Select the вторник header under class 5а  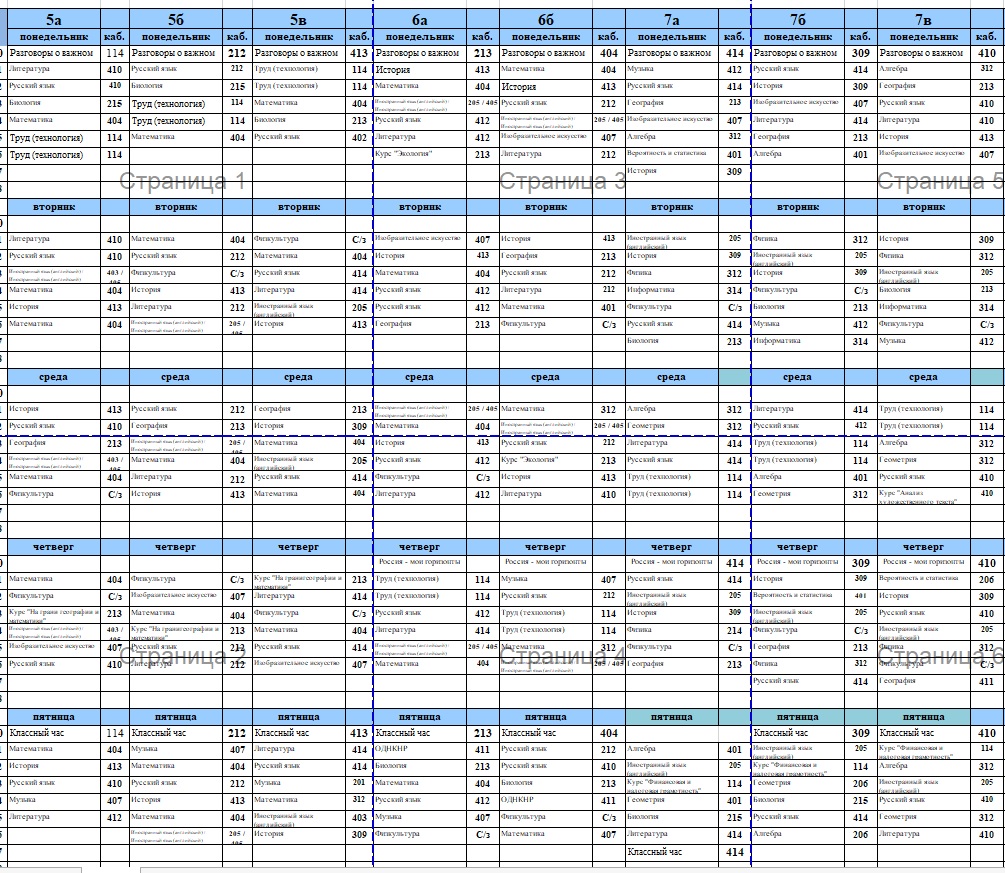tap(53, 207)
